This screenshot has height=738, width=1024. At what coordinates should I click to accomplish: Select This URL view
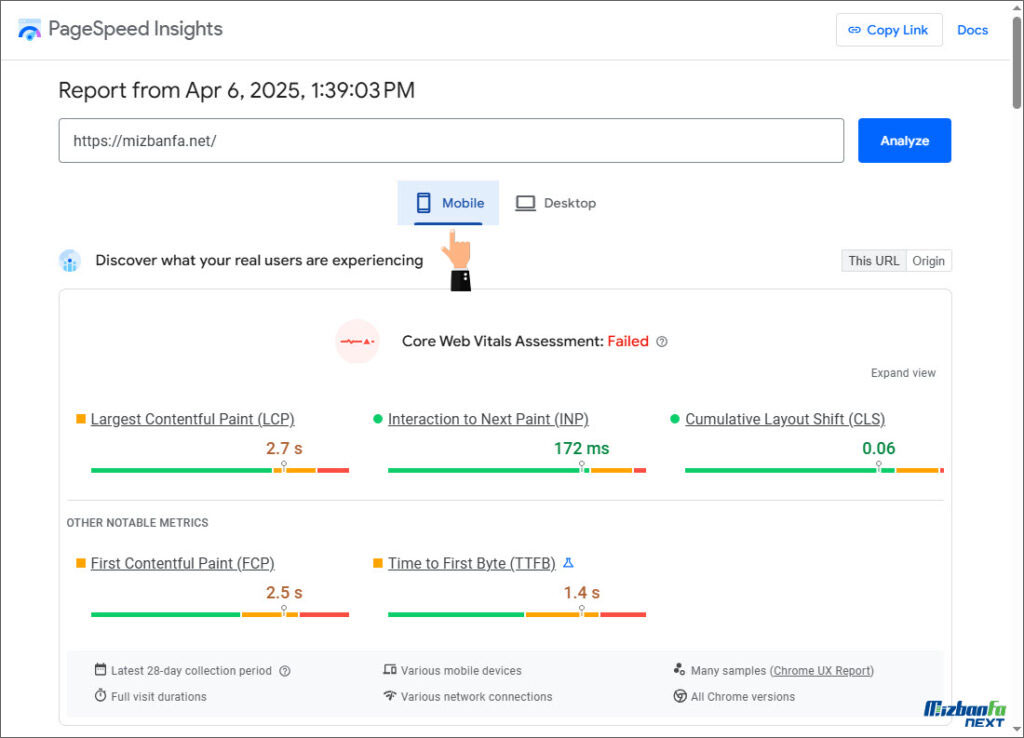(874, 261)
